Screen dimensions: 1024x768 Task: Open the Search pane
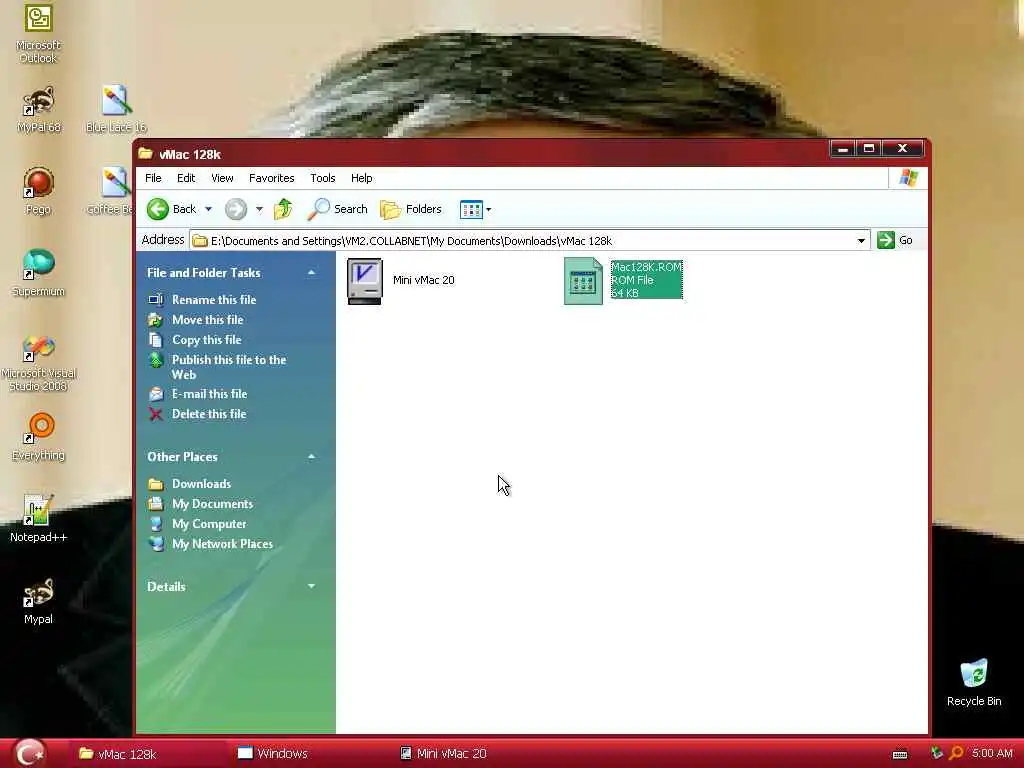[x=338, y=209]
